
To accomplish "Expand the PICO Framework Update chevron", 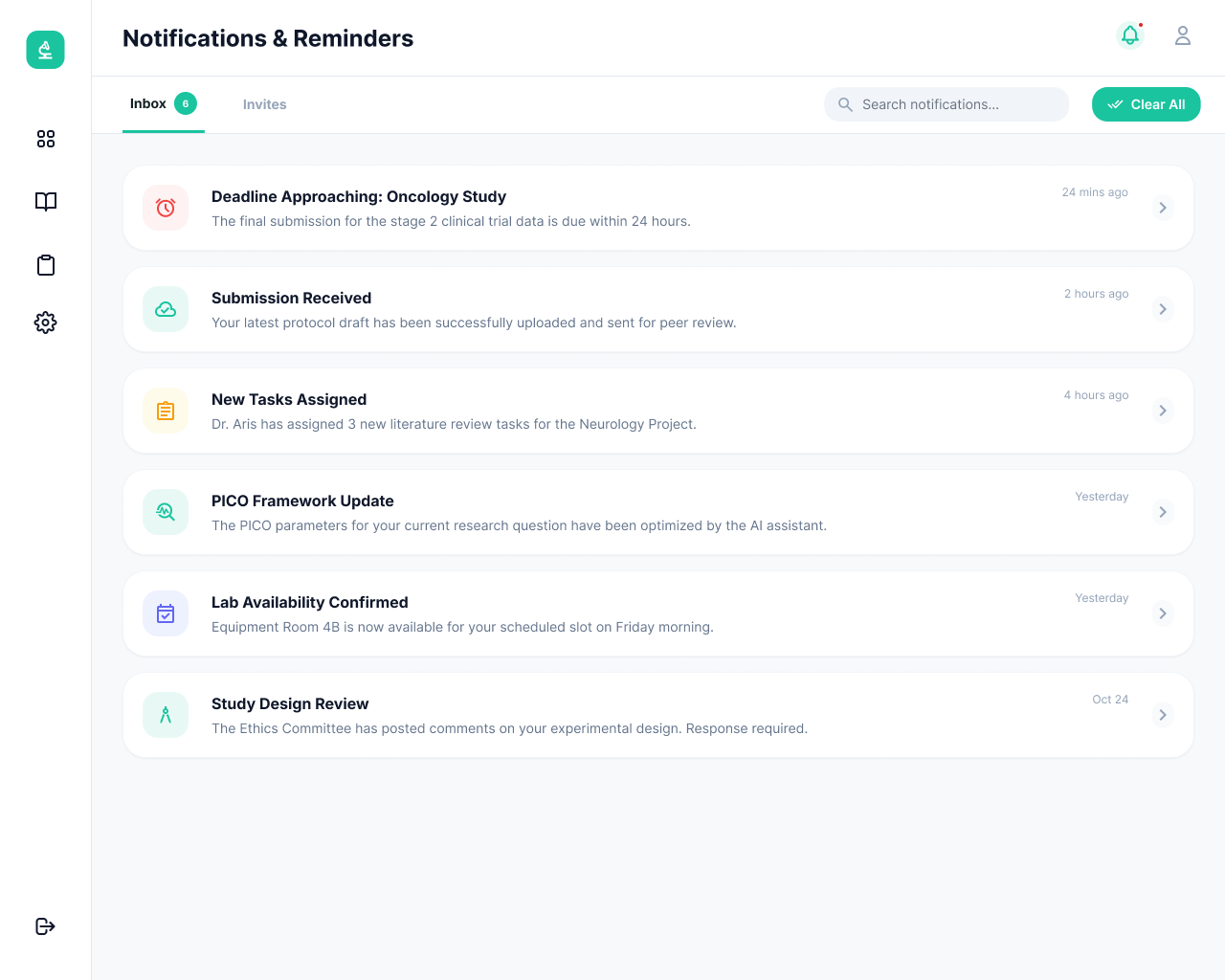I will pyautogui.click(x=1163, y=512).
